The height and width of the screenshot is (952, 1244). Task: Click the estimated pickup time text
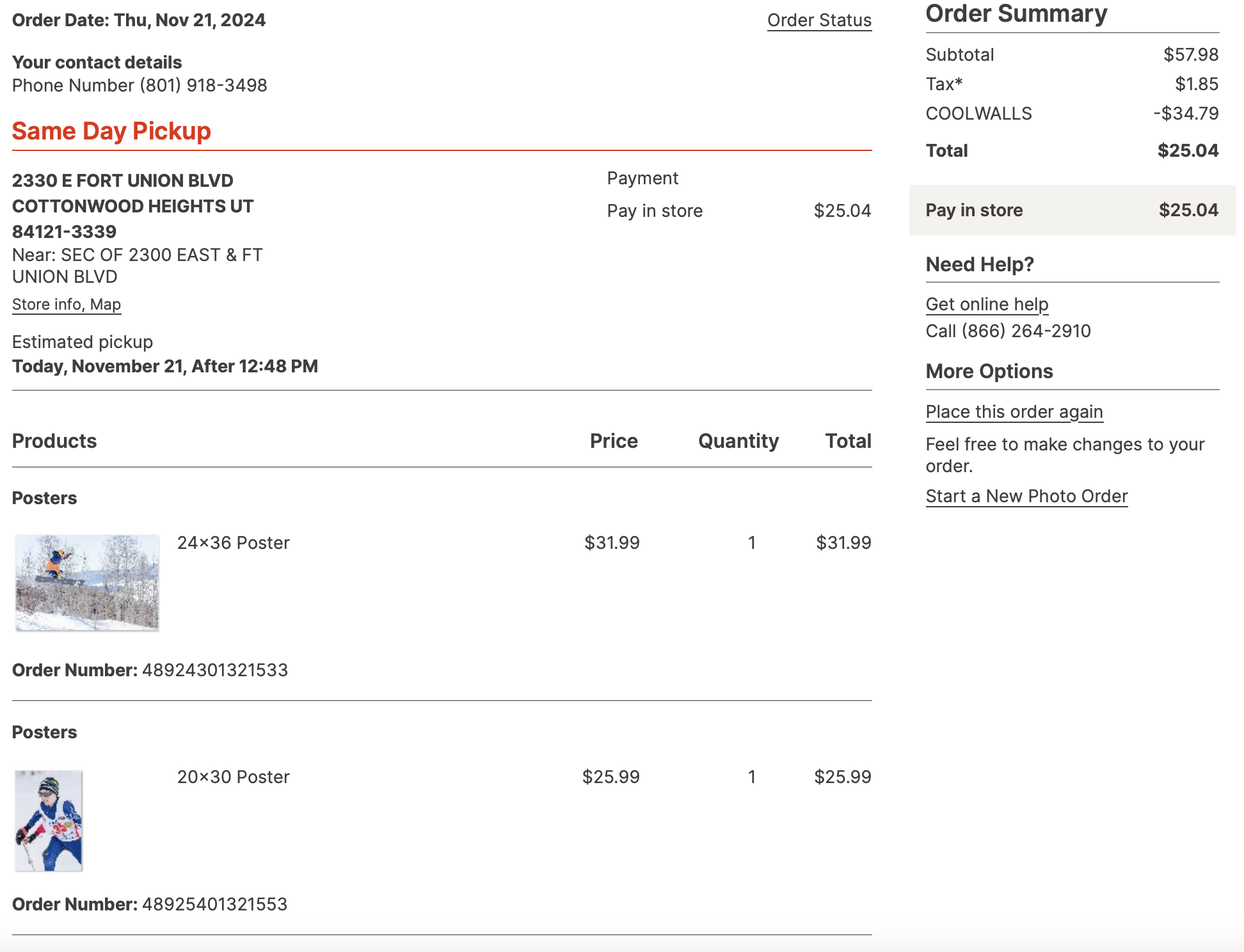(165, 367)
